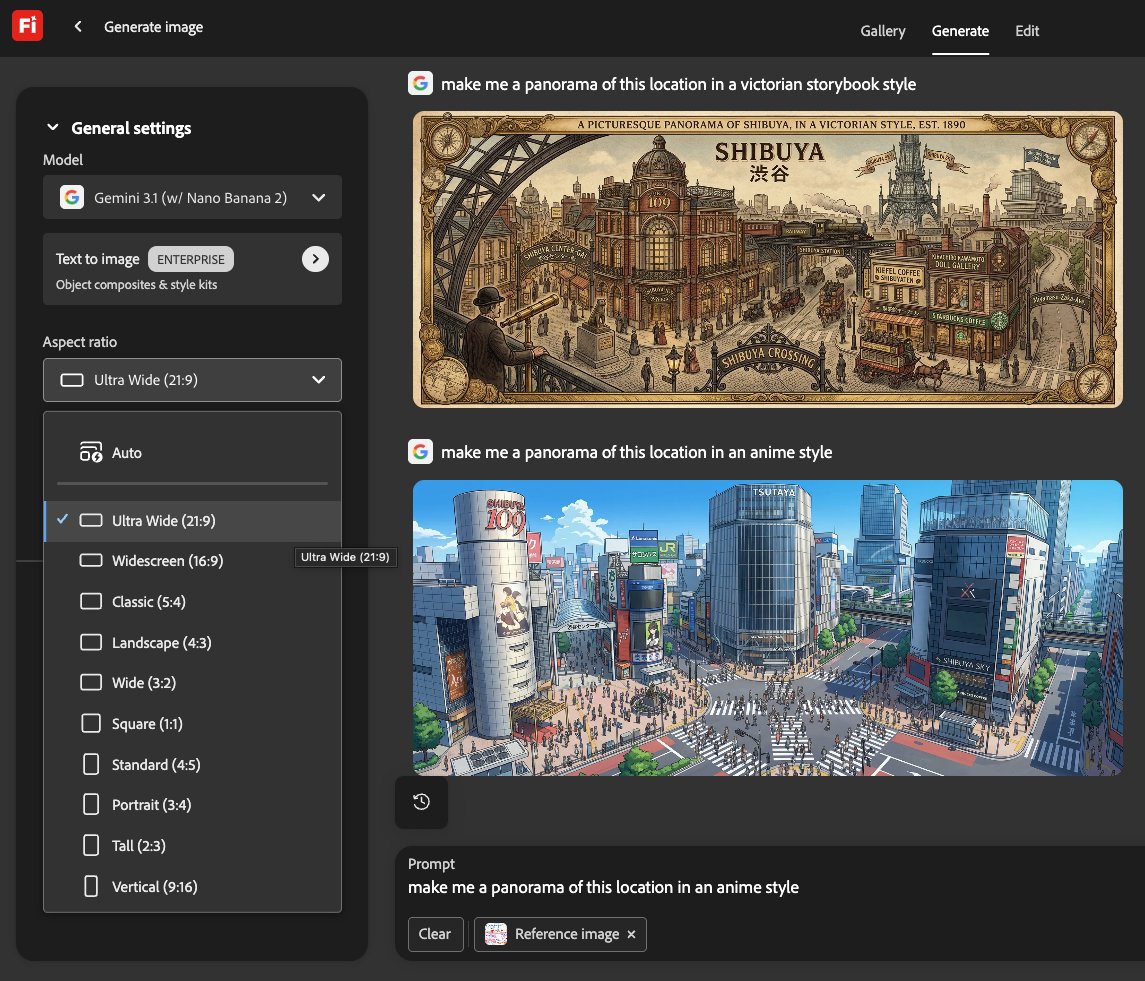Open the Gallery tab
Image resolution: width=1145 pixels, height=981 pixels.
(x=882, y=31)
